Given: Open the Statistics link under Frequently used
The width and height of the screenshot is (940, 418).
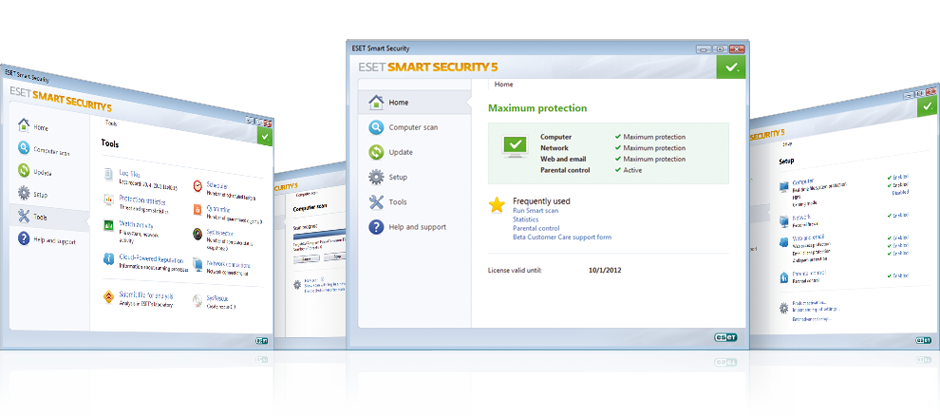Looking at the screenshot, I should pyautogui.click(x=525, y=219).
